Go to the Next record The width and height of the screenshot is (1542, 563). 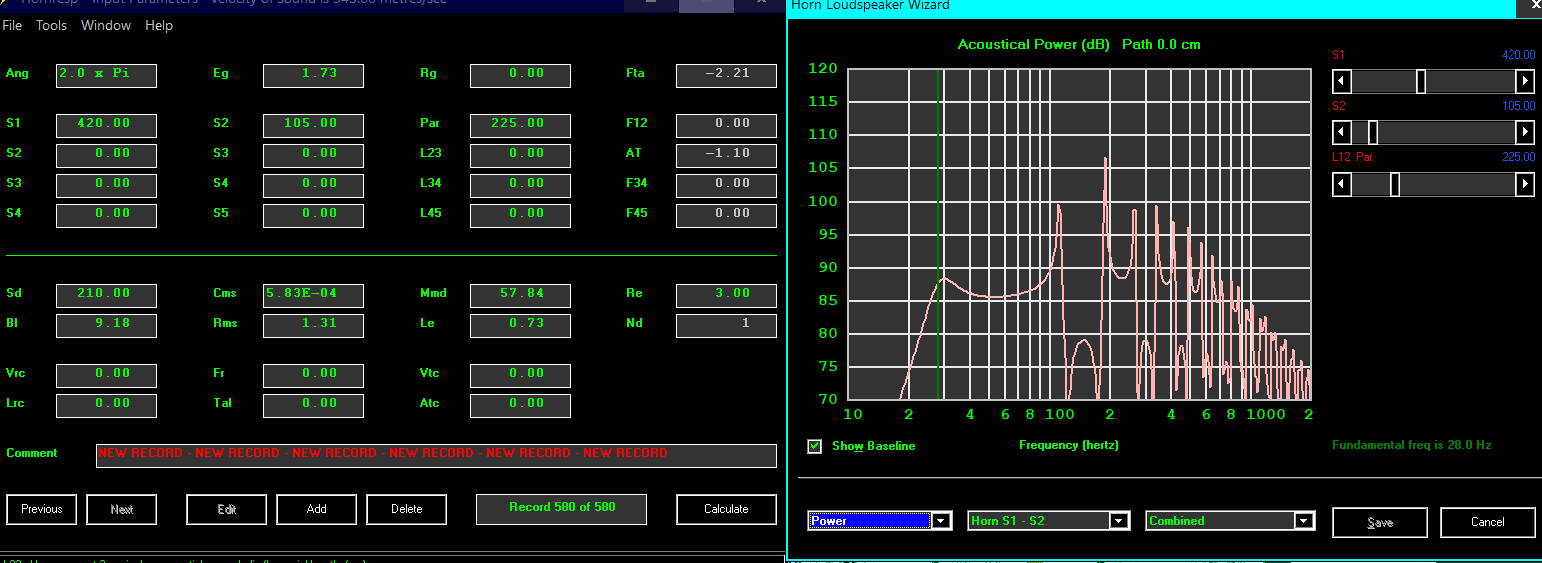point(122,509)
